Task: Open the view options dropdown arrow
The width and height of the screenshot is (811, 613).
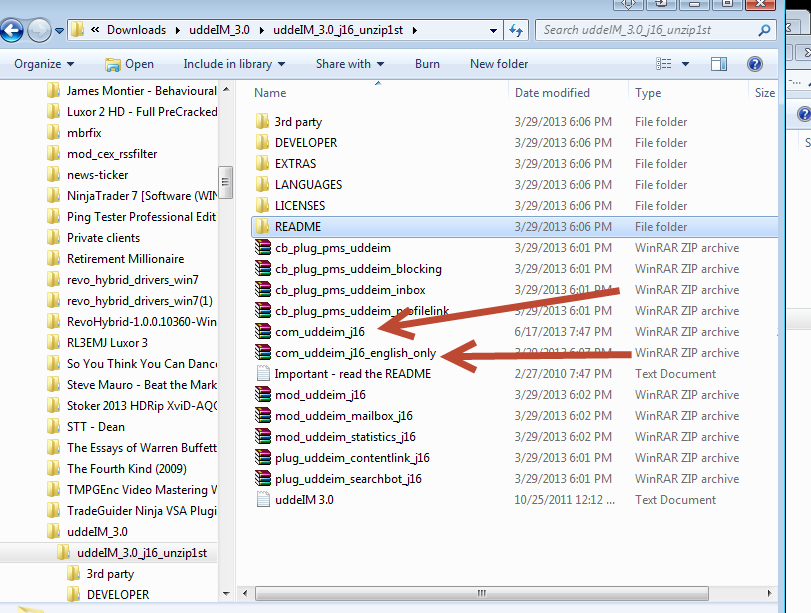Action: click(685, 64)
